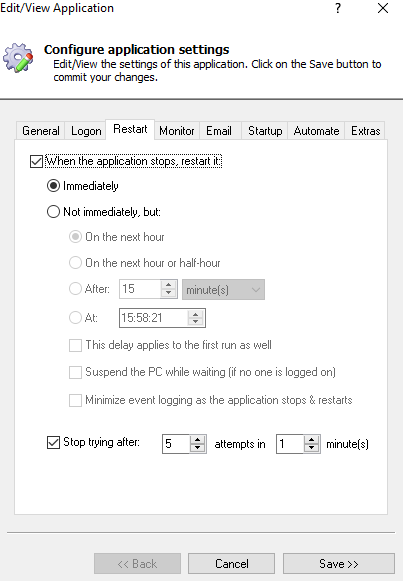Open the minute(s) unit dropdown
This screenshot has height=581, width=403.
pyautogui.click(x=223, y=289)
